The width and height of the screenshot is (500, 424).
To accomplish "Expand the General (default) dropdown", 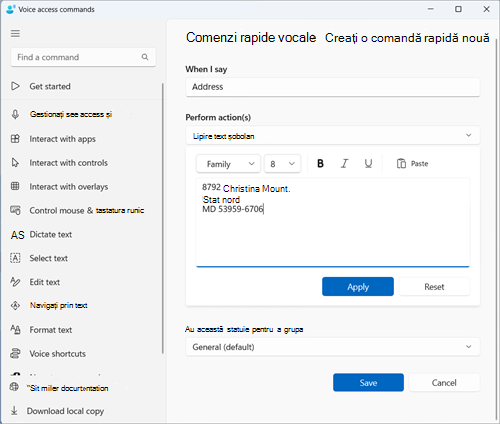I will pyautogui.click(x=333, y=347).
